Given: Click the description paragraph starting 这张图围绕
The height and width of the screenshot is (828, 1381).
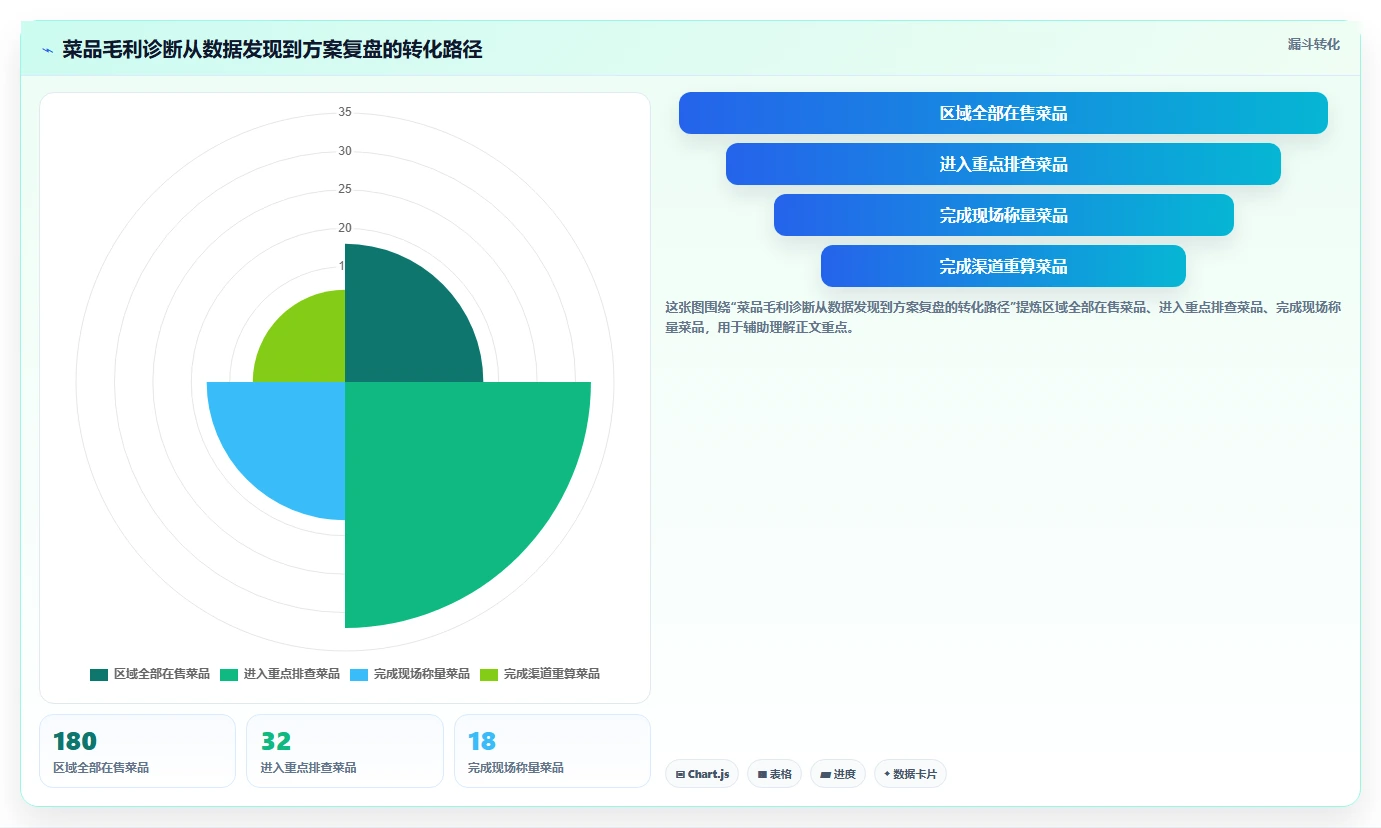Looking at the screenshot, I should pyautogui.click(x=1003, y=317).
